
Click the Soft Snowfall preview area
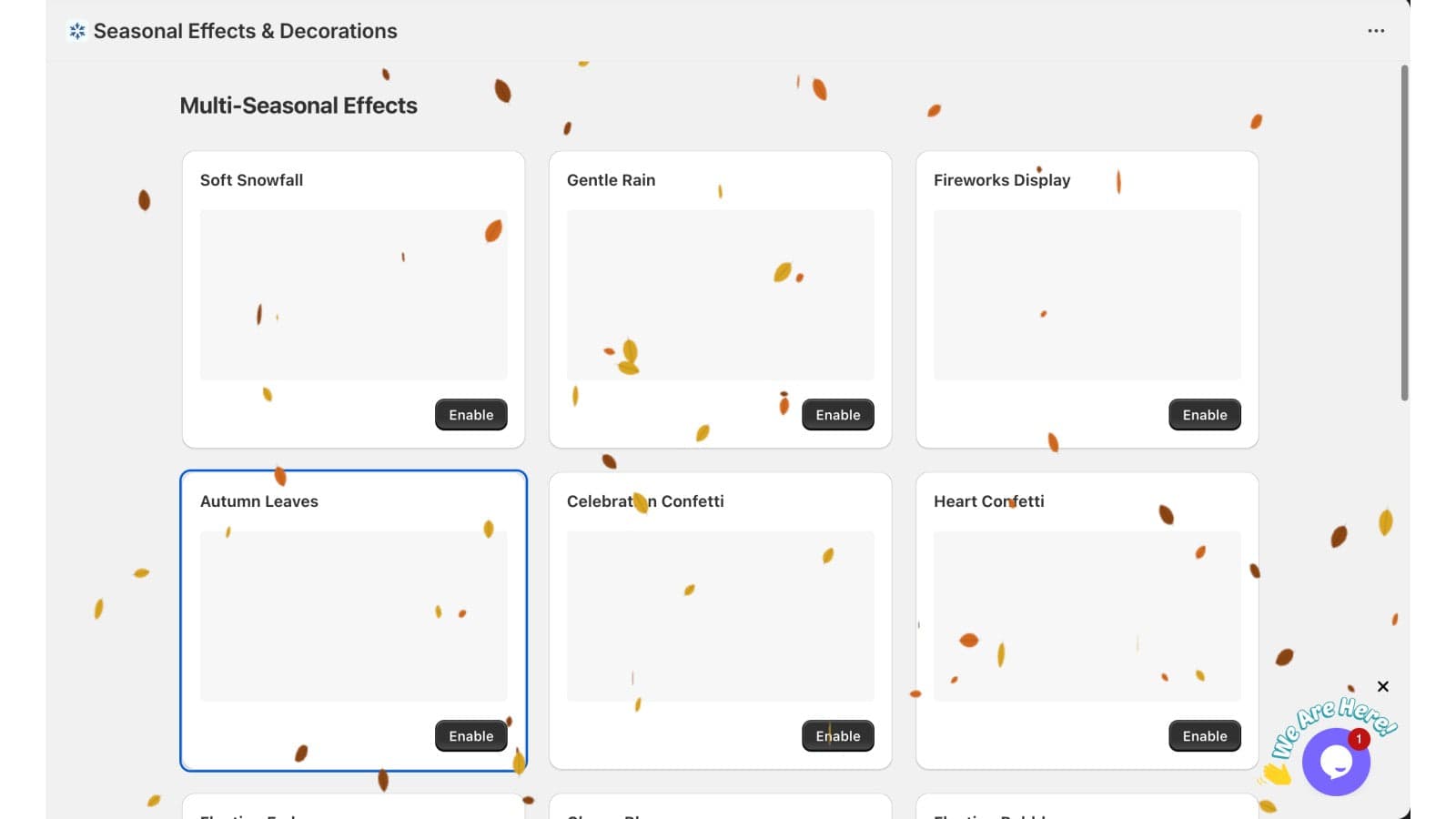pyautogui.click(x=354, y=295)
